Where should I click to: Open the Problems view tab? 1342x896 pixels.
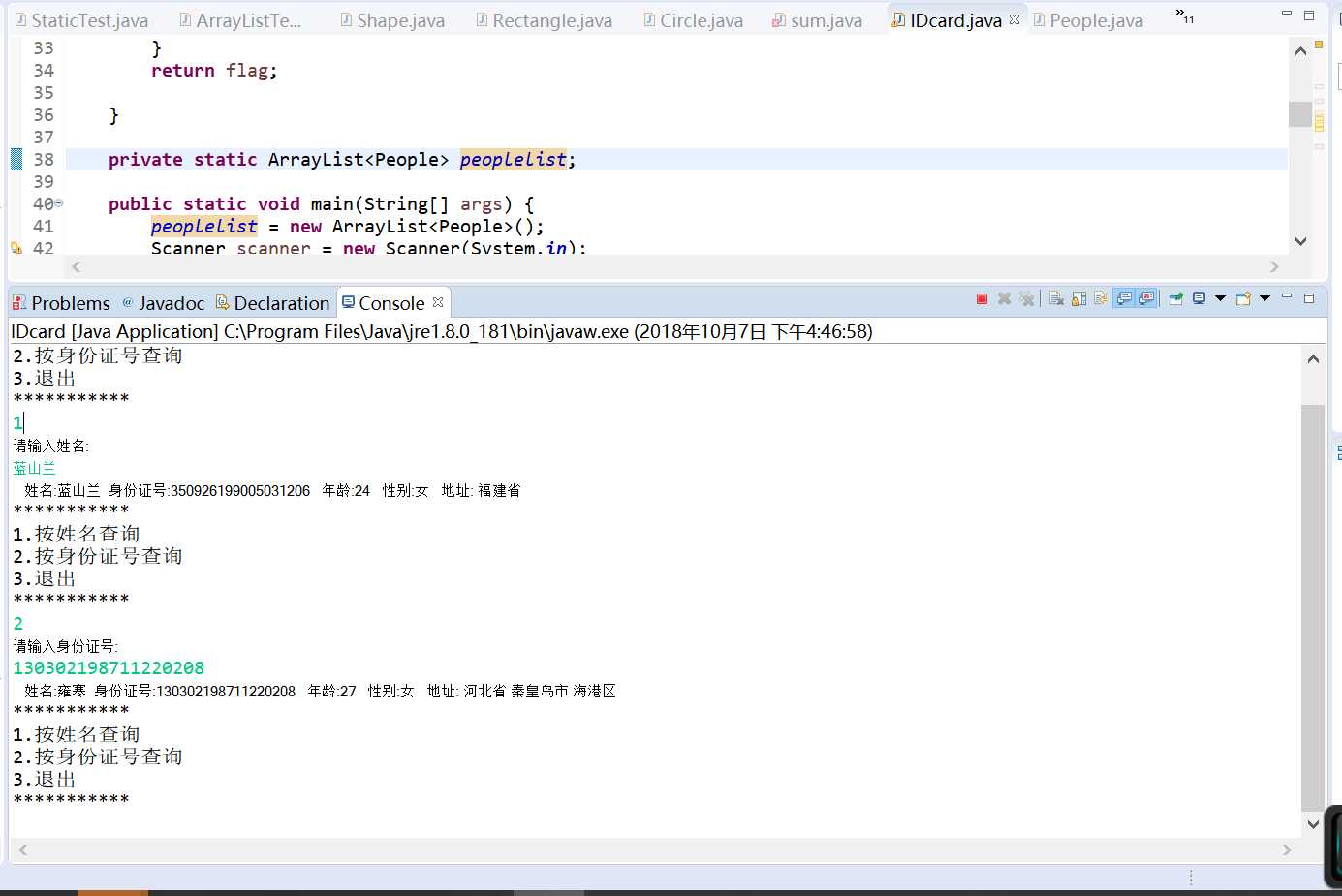pos(61,303)
